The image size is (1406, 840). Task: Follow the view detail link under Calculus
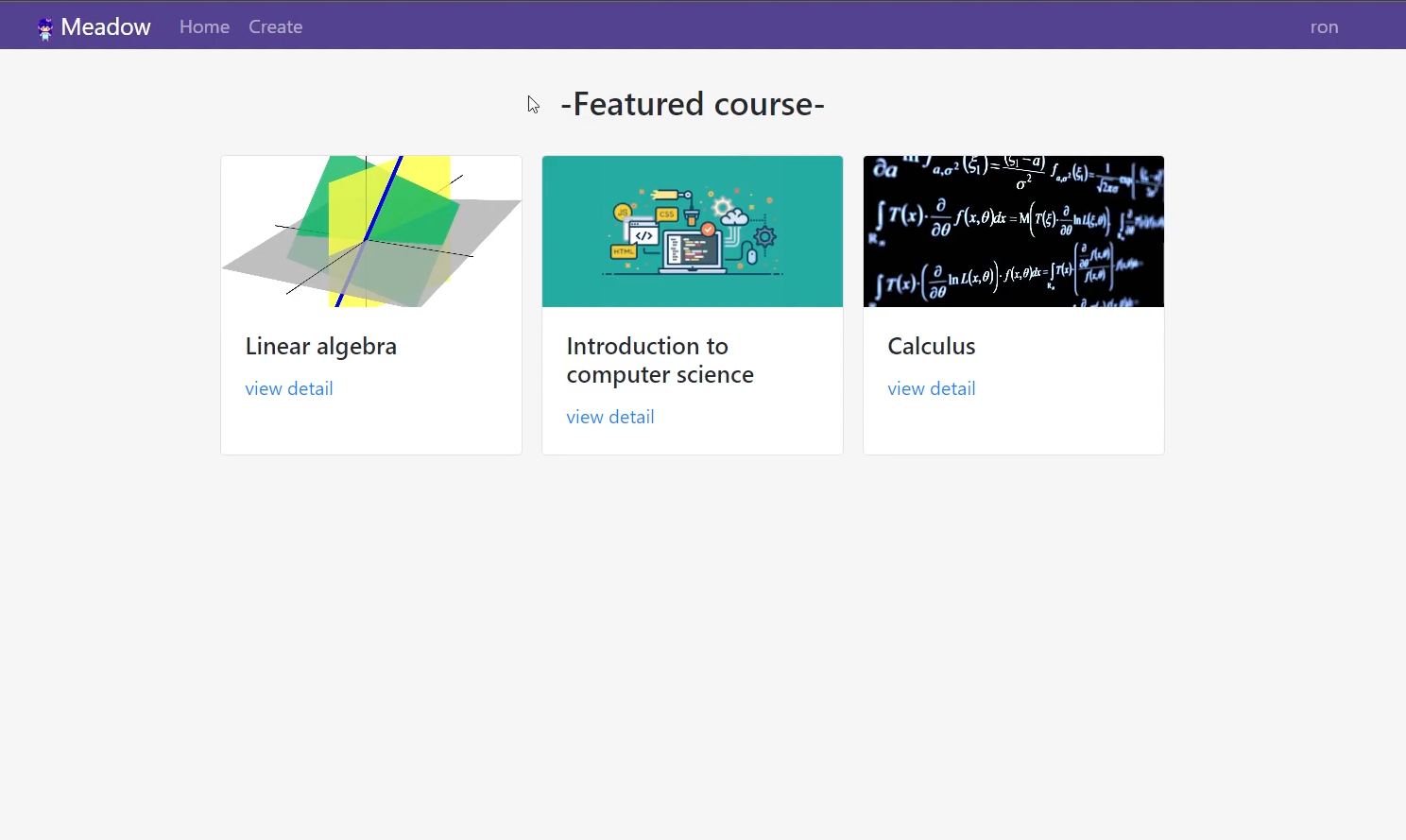tap(932, 389)
